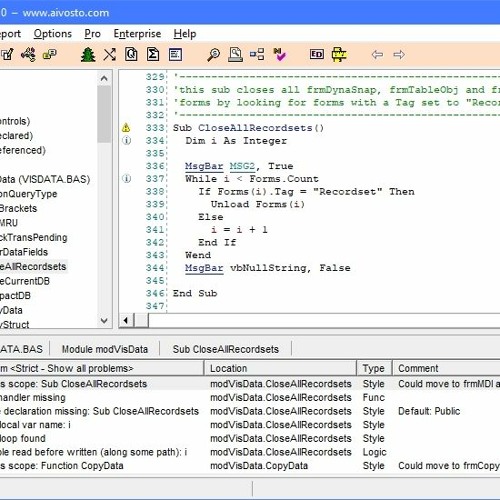Select the 'declaration missing: Sub CloseAllRecordsets' row
500x500 pixels.
point(250,411)
